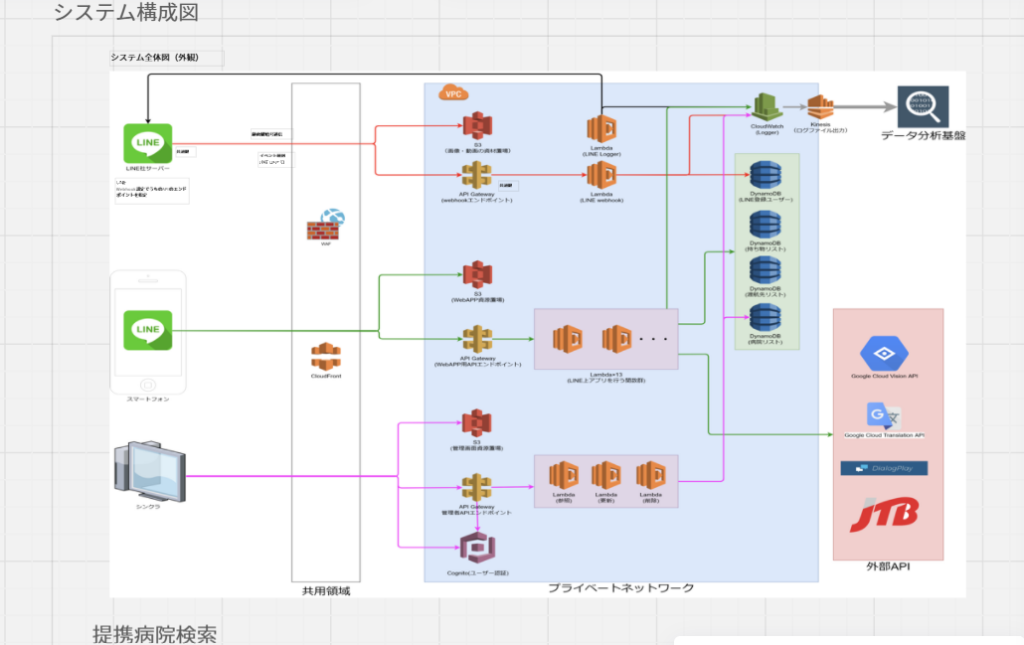Click the 提携病院検索 heading text
1024x645 pixels.
pos(154,633)
